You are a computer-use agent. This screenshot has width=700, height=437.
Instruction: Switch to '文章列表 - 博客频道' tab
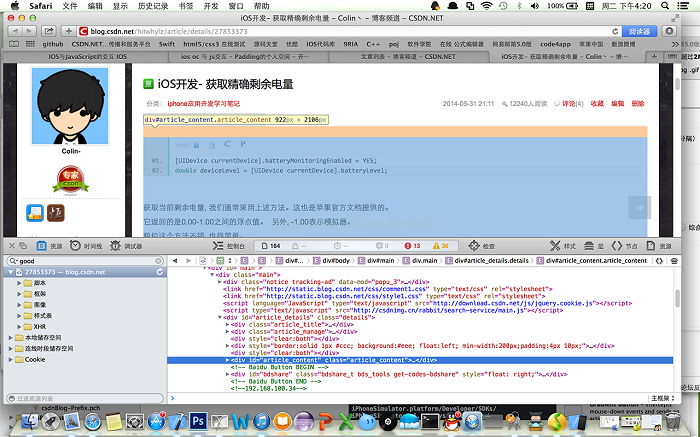(408, 57)
